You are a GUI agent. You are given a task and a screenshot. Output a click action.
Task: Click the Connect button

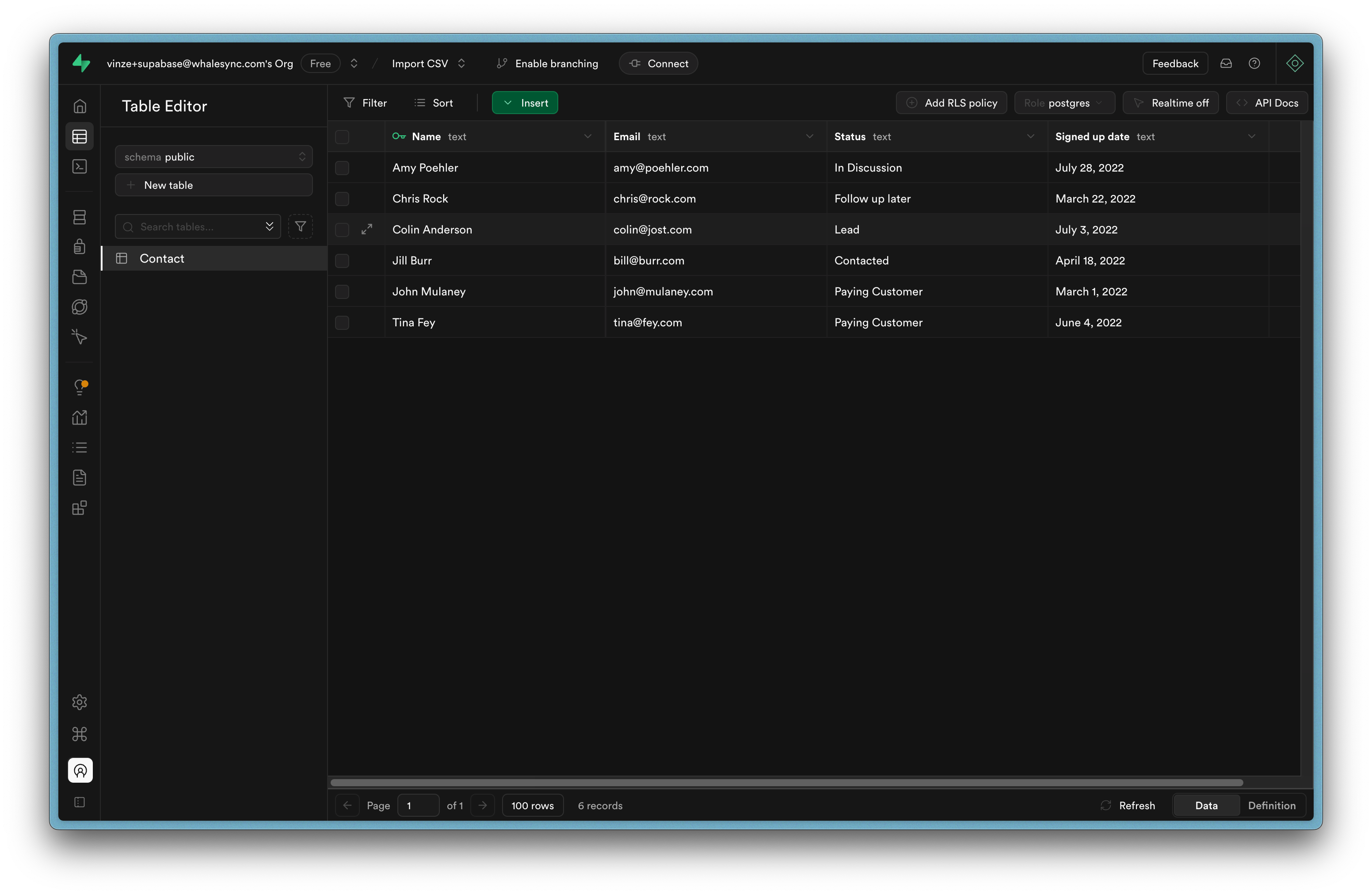click(659, 63)
